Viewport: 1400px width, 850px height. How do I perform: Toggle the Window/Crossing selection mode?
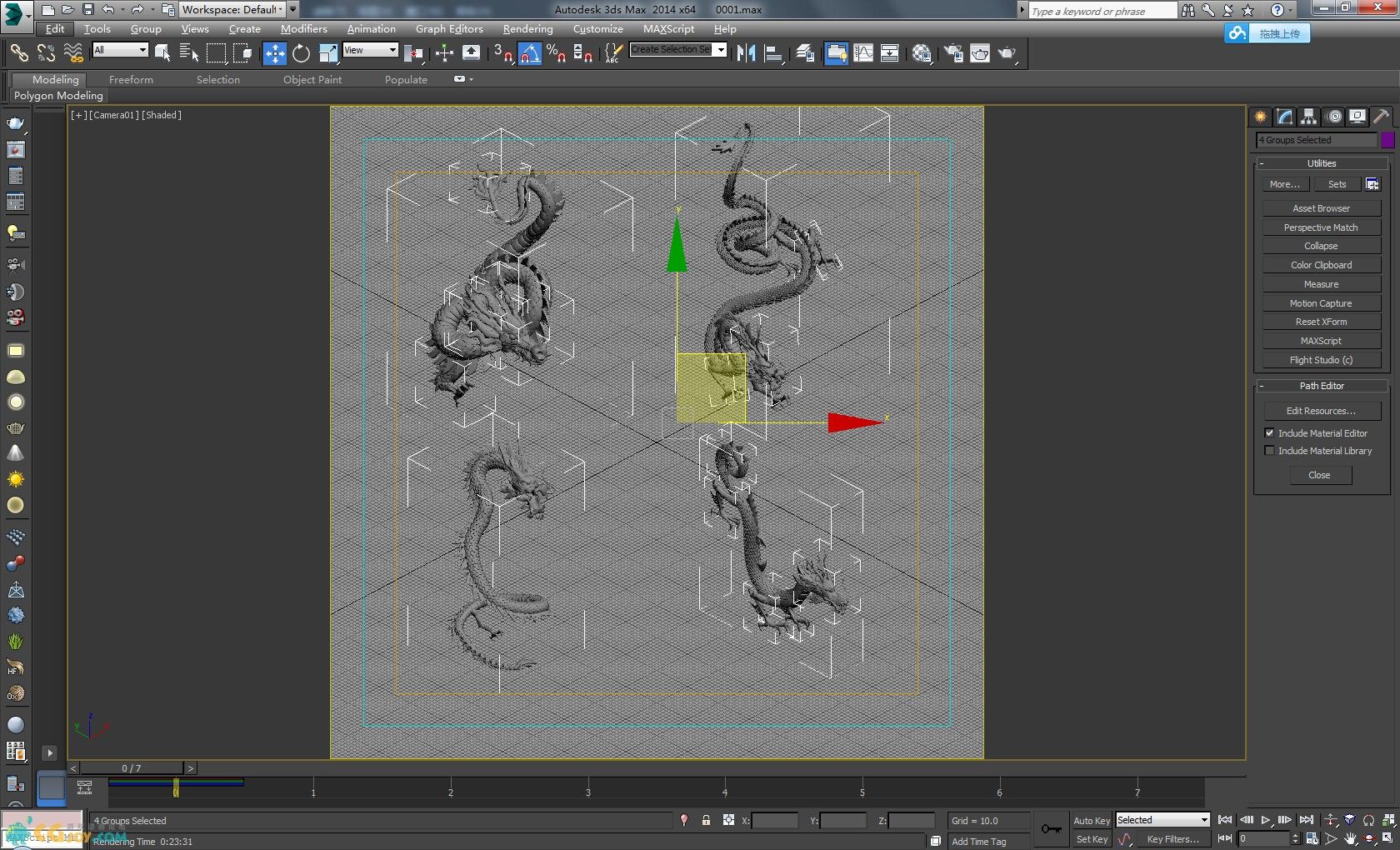pos(242,53)
